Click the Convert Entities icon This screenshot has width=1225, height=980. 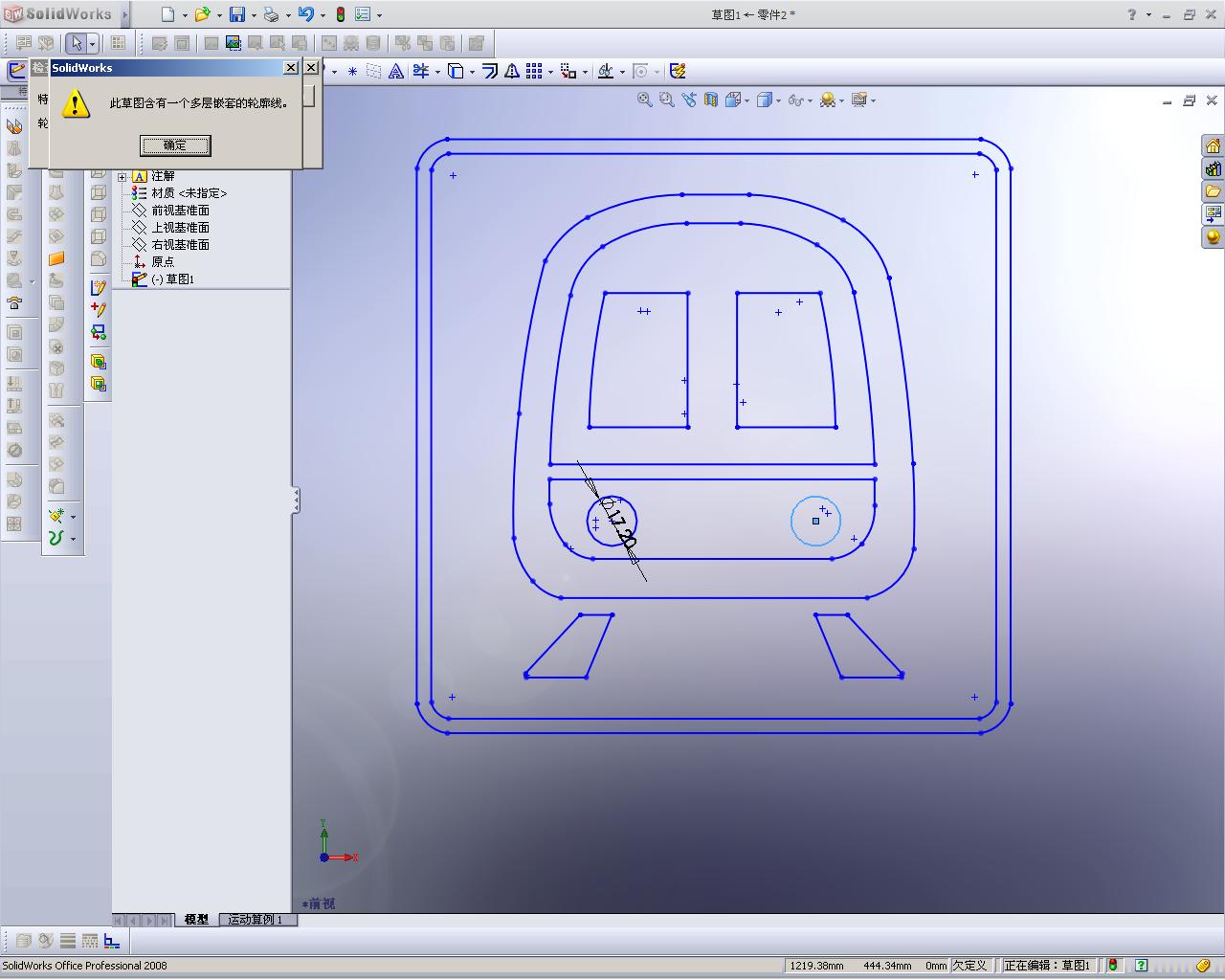point(457,71)
